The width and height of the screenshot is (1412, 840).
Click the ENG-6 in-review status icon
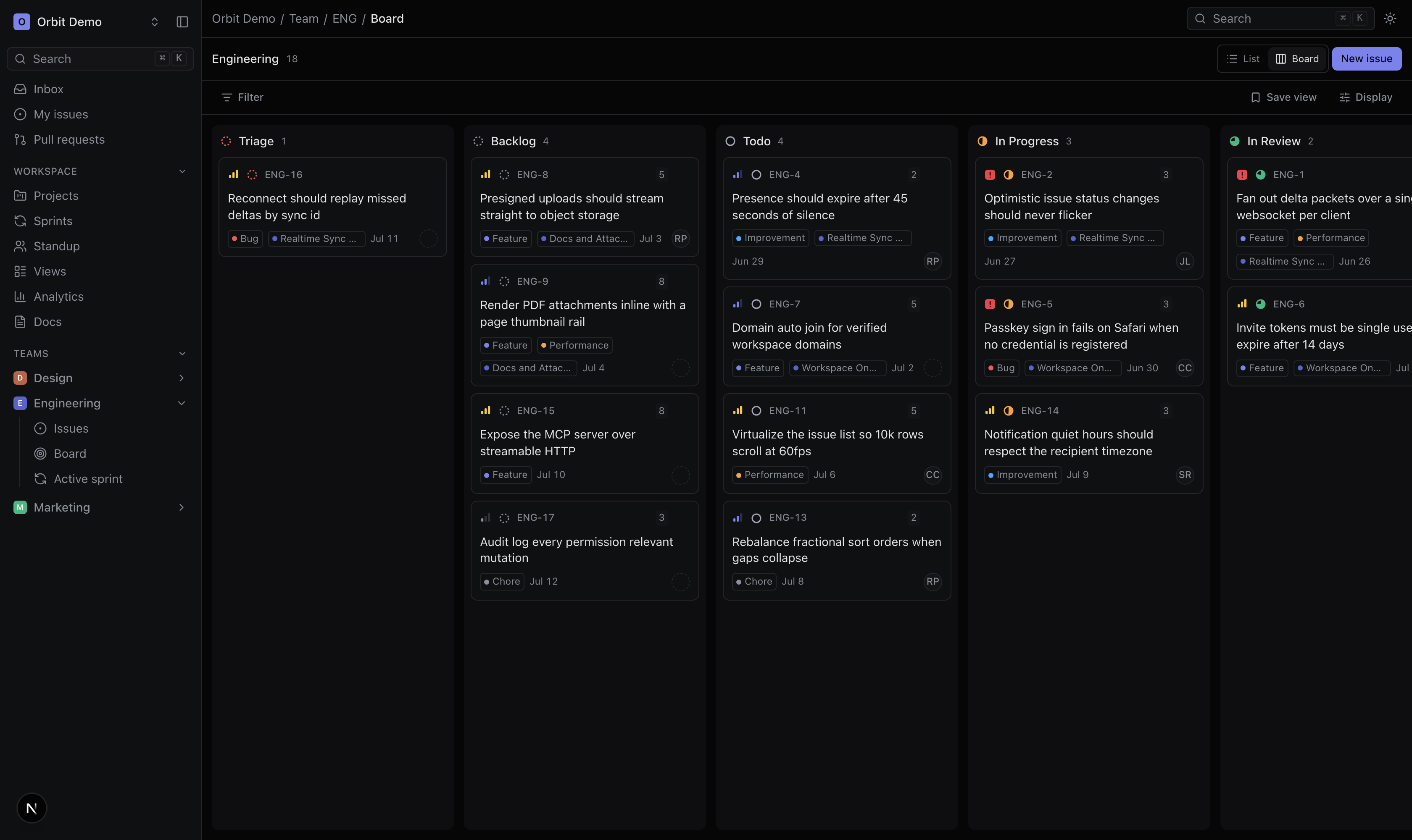1261,304
